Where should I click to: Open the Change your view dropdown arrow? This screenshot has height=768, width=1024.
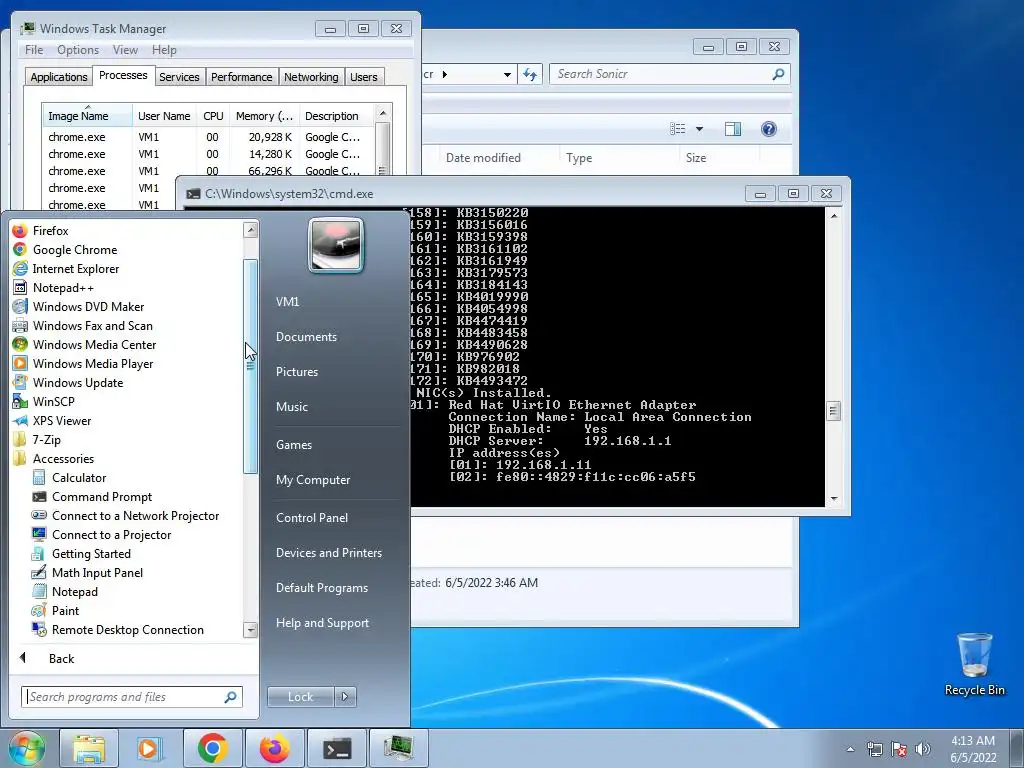pyautogui.click(x=699, y=129)
